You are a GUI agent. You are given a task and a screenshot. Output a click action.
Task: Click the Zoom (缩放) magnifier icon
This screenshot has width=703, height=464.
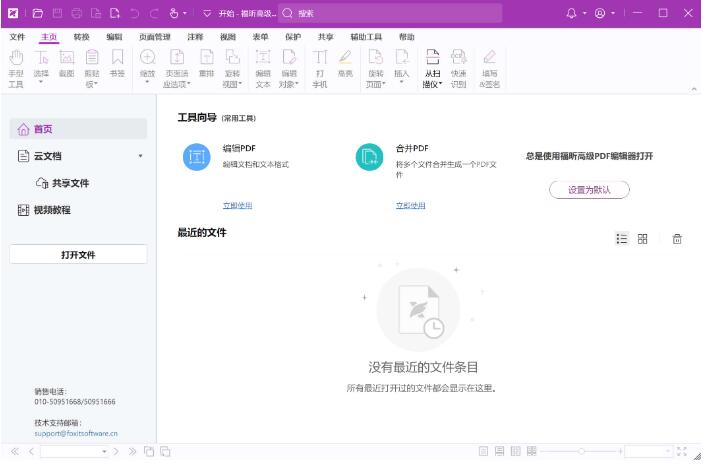(x=148, y=58)
